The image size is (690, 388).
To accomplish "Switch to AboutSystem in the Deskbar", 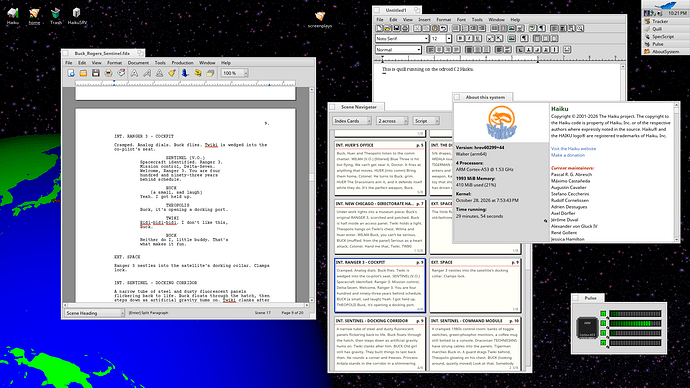I will [665, 51].
